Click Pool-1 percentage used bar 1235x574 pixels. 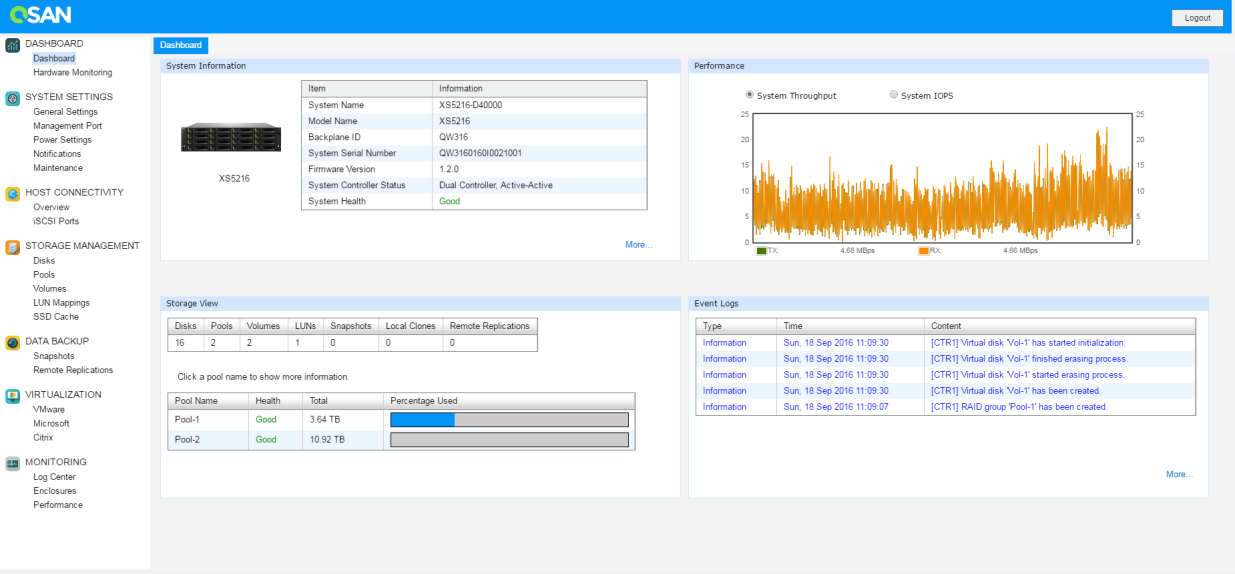coord(509,420)
